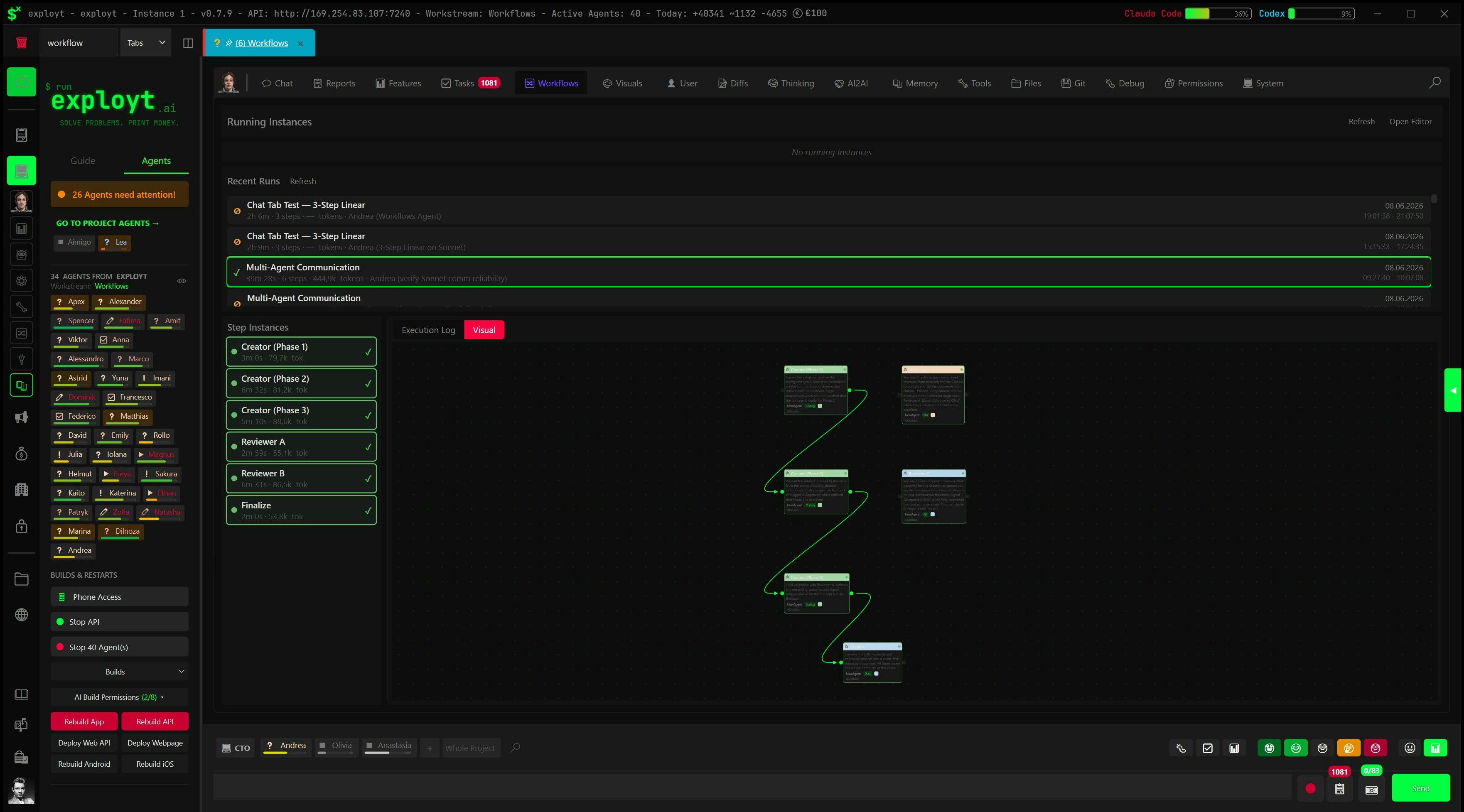Select the green smiling emoji button
The height and width of the screenshot is (812, 1464).
[1296, 748]
